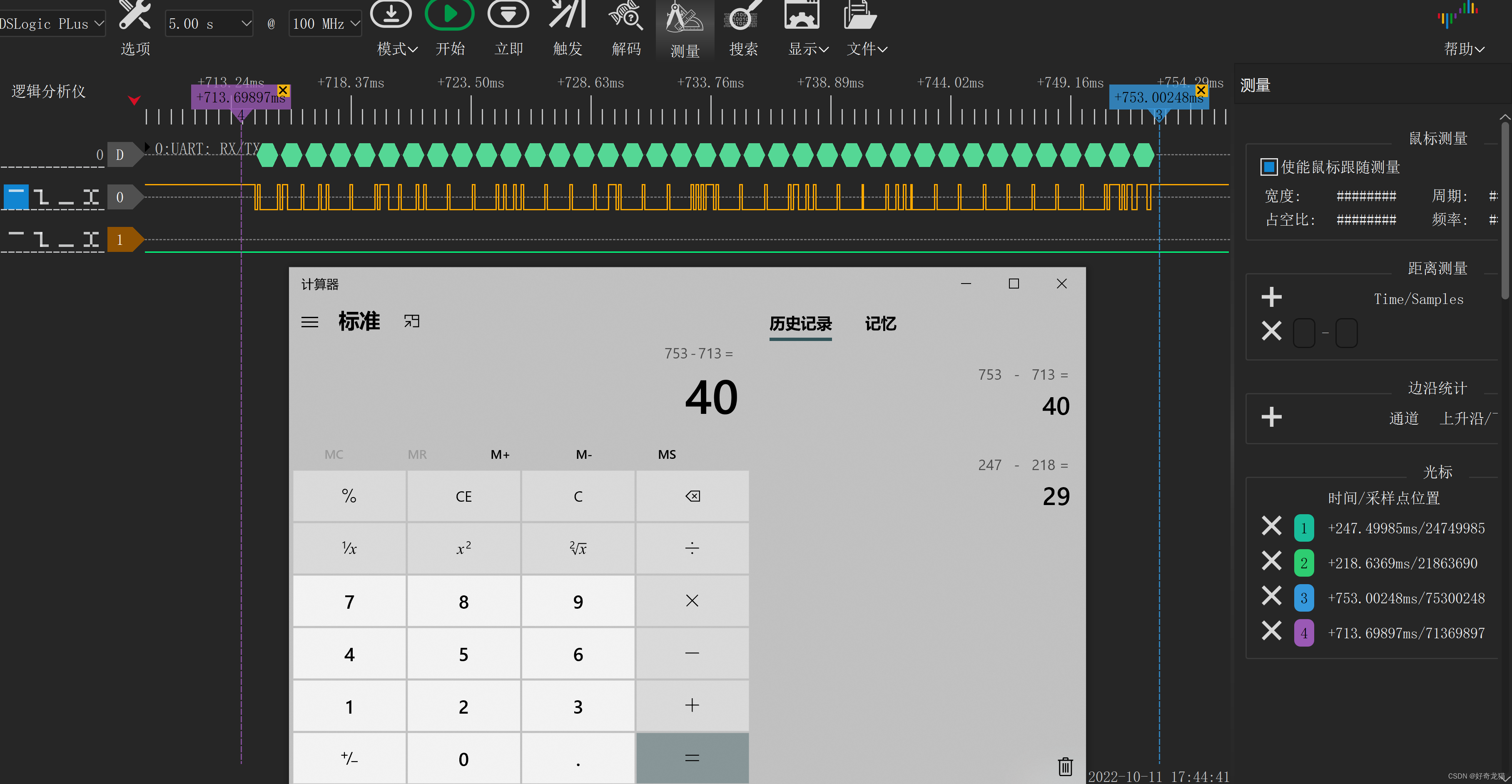
Task: Click the second distance cursor selector box
Action: tap(1347, 333)
